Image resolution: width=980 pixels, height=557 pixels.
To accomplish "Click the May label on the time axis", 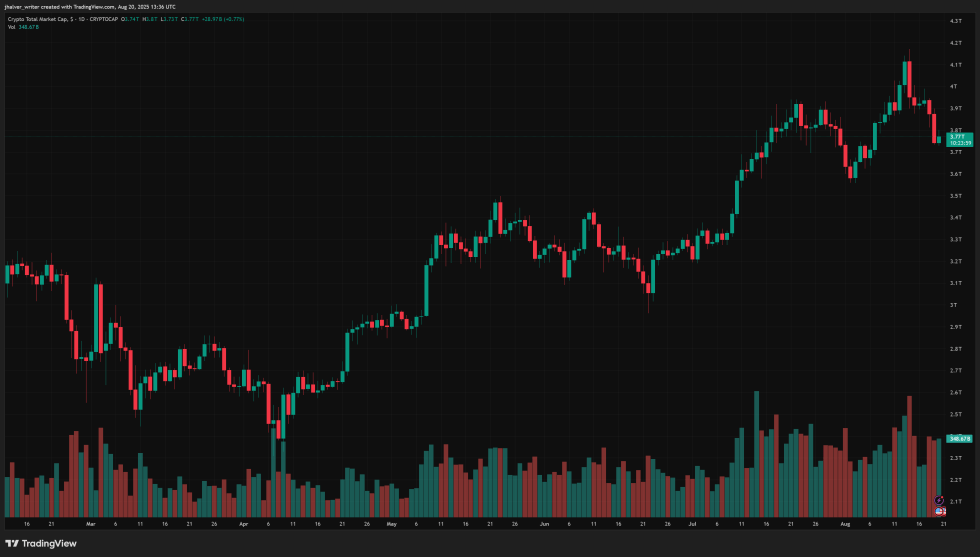I will [x=391, y=523].
